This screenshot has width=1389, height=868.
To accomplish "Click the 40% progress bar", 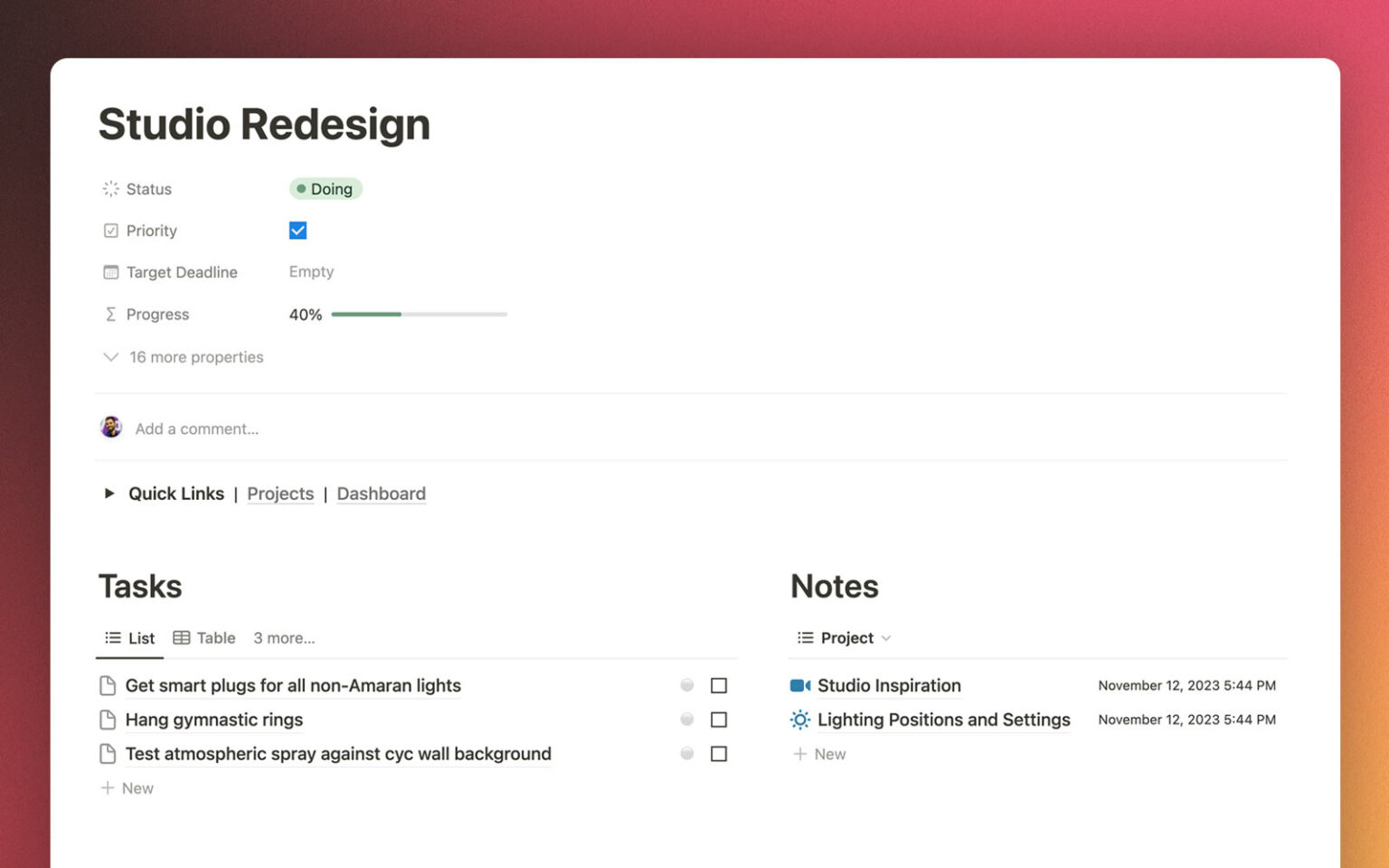I will coord(419,314).
